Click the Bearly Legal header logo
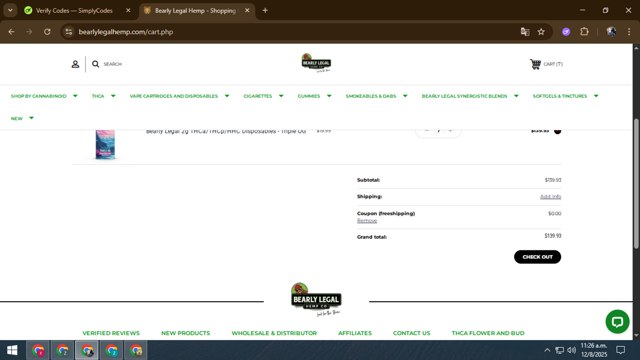Image resolution: width=640 pixels, height=360 pixels. (316, 63)
